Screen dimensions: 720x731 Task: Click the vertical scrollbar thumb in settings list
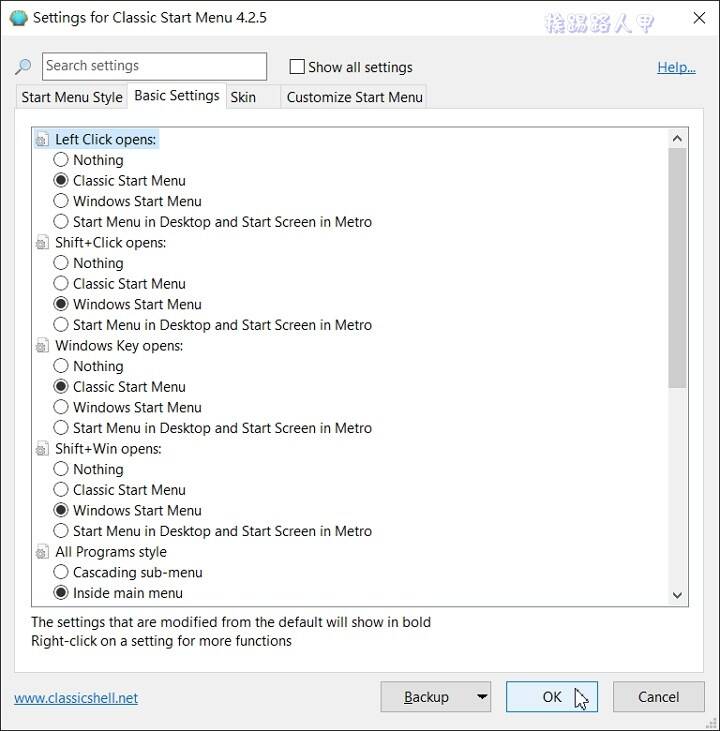[677, 268]
